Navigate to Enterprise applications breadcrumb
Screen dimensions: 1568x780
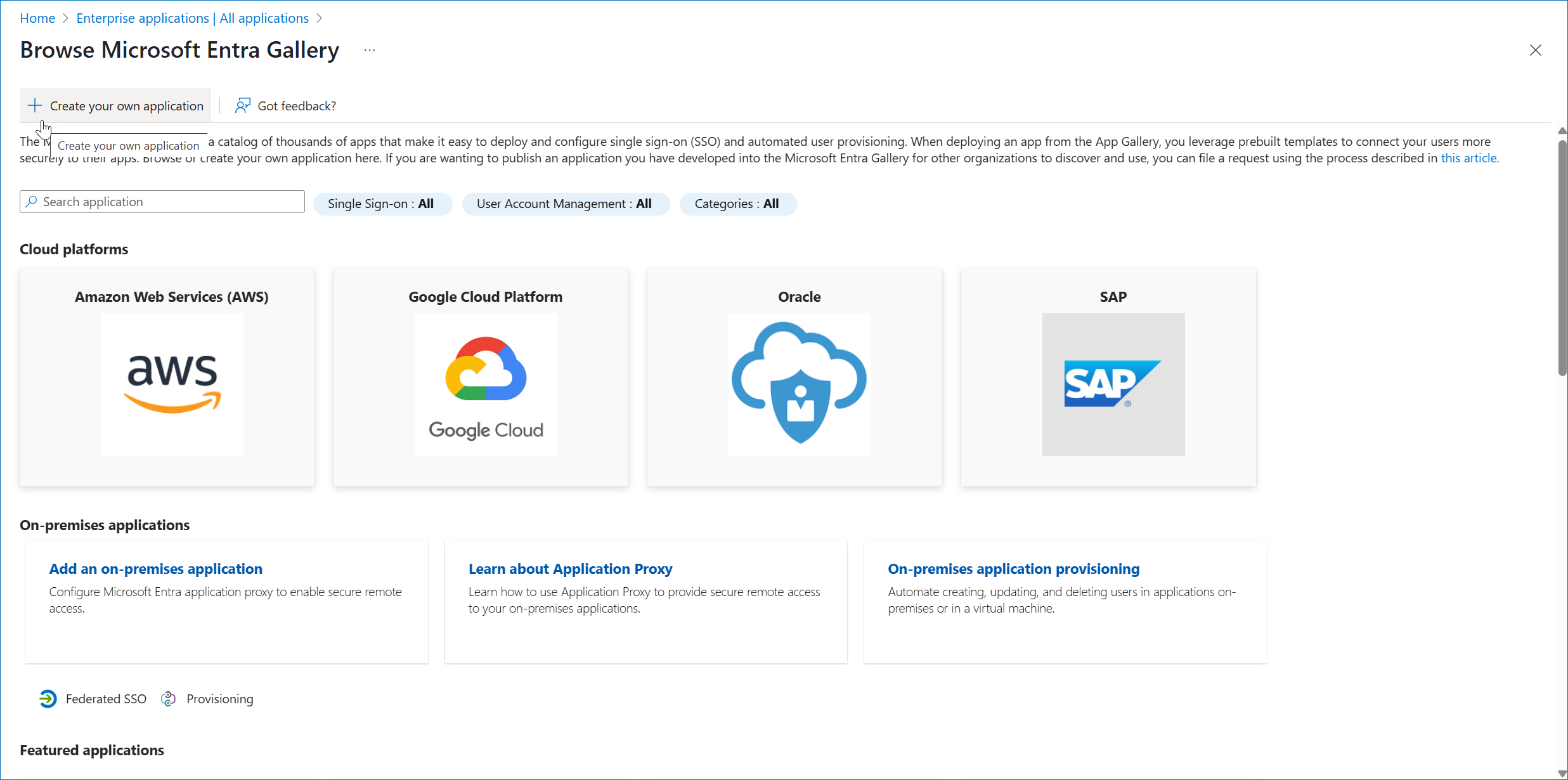[192, 18]
